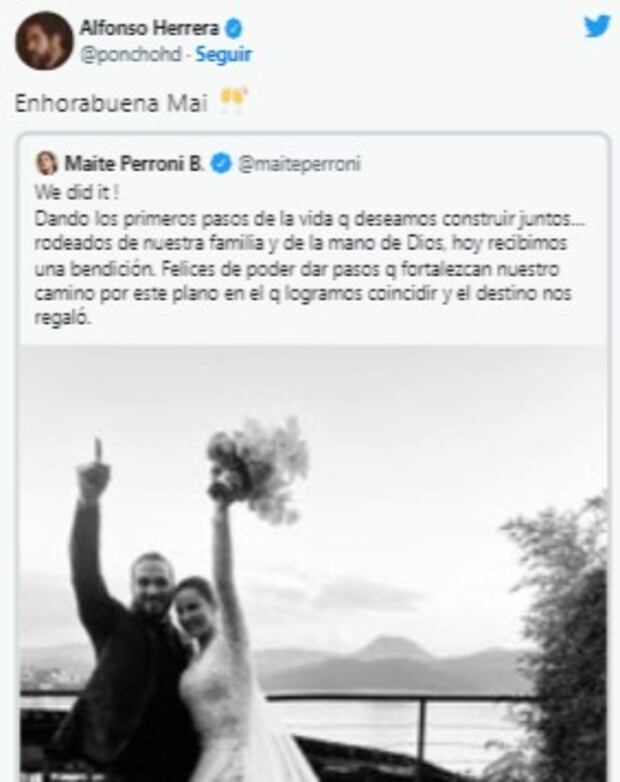Click the line starting "una bendición. Felices"
The image size is (620, 782).
297,269
